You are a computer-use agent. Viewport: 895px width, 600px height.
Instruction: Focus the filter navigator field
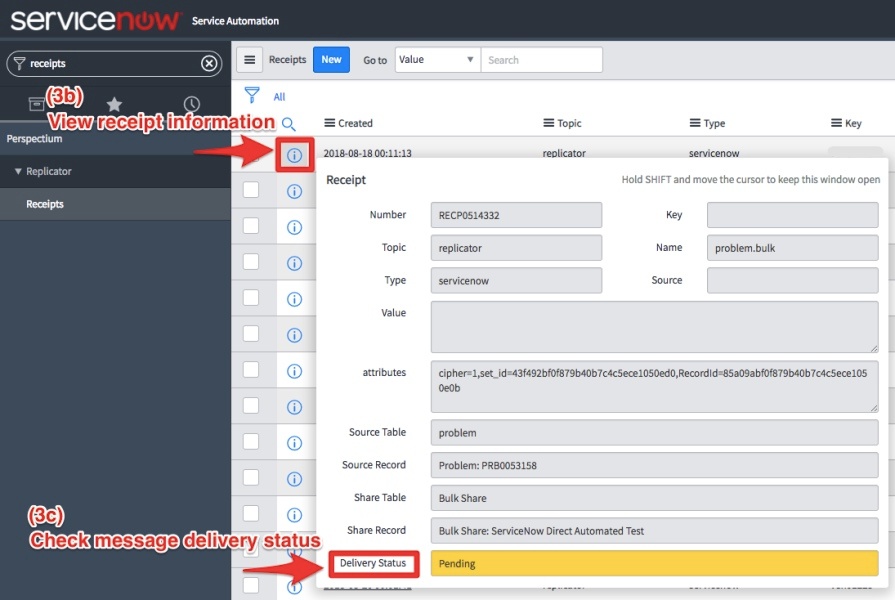[x=114, y=63]
